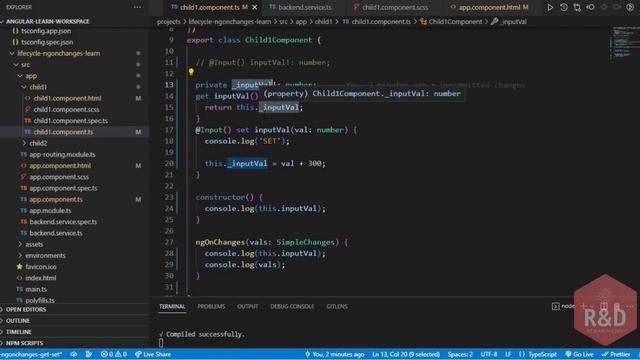Click 'You, 2 minutes ago' blame status
Screen dimensions: 640x360
point(334,354)
